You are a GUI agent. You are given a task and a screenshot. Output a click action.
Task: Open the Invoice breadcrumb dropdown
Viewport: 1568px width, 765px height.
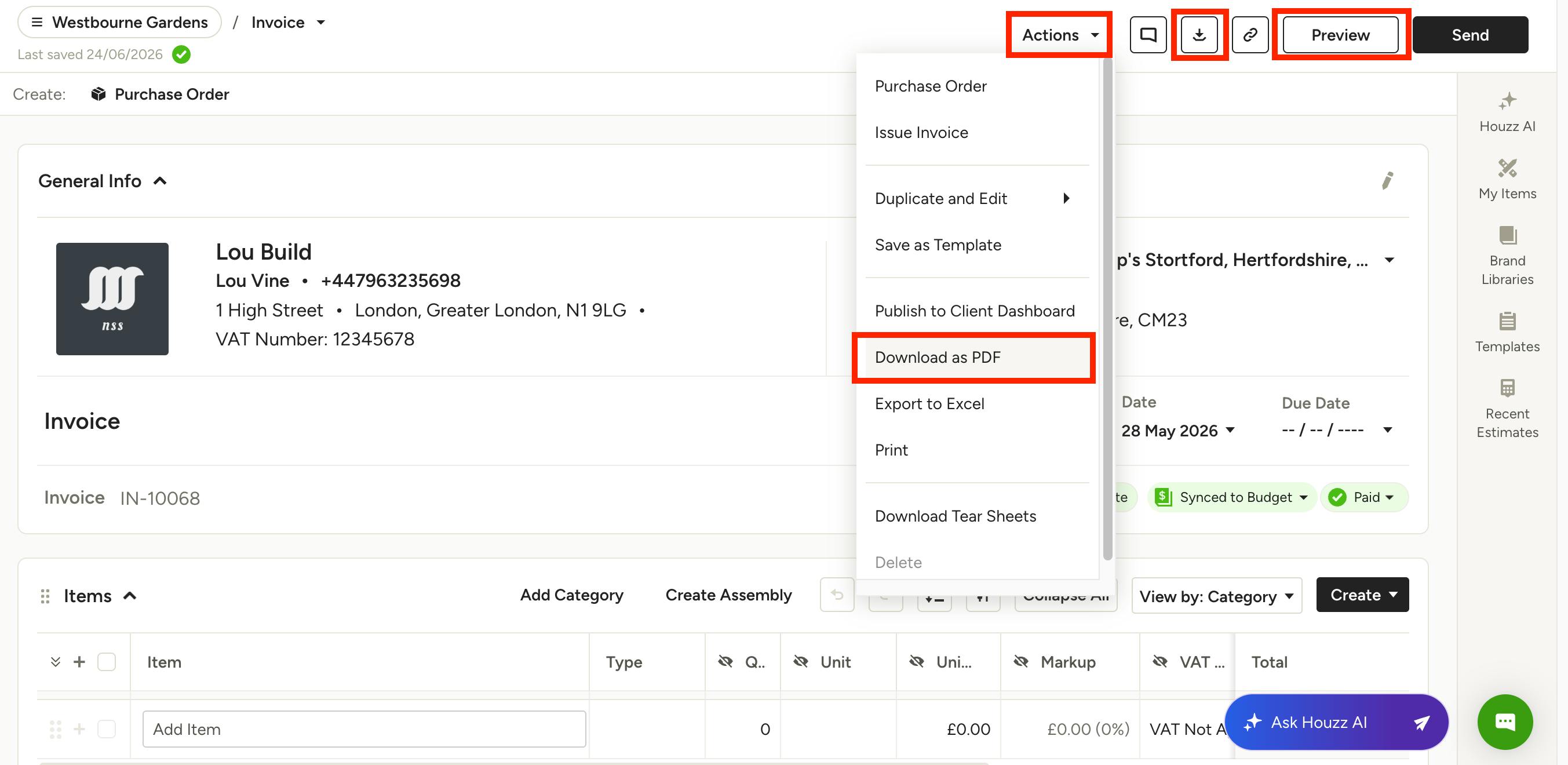pos(288,23)
